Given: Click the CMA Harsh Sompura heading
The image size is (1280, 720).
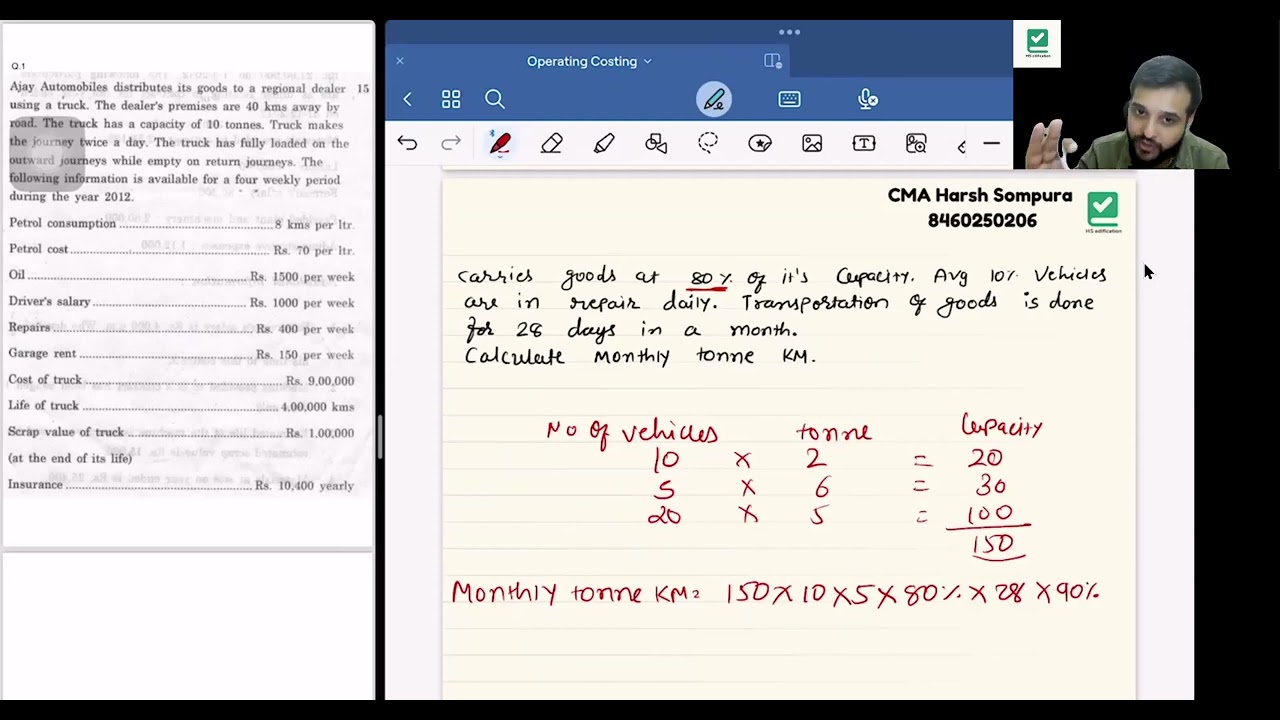Looking at the screenshot, I should [980, 196].
